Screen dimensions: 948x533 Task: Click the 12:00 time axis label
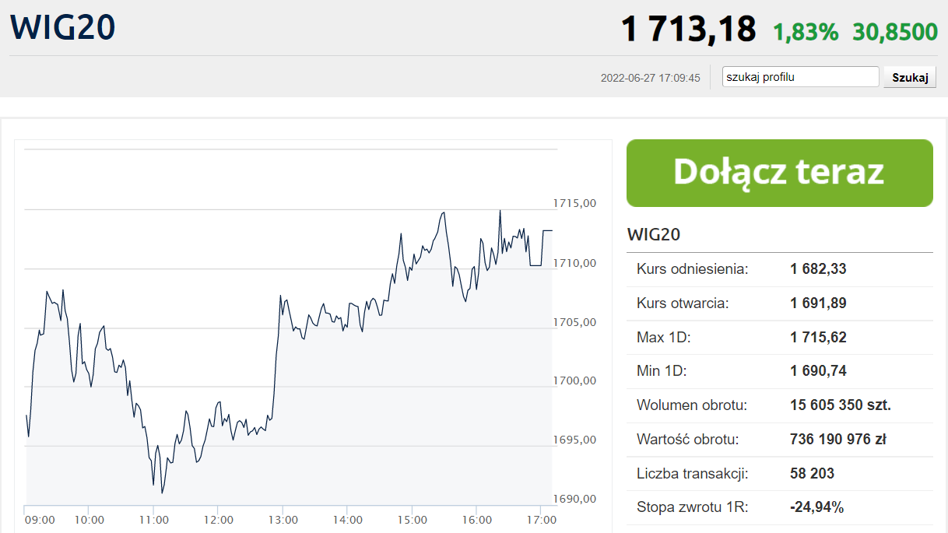(x=218, y=520)
